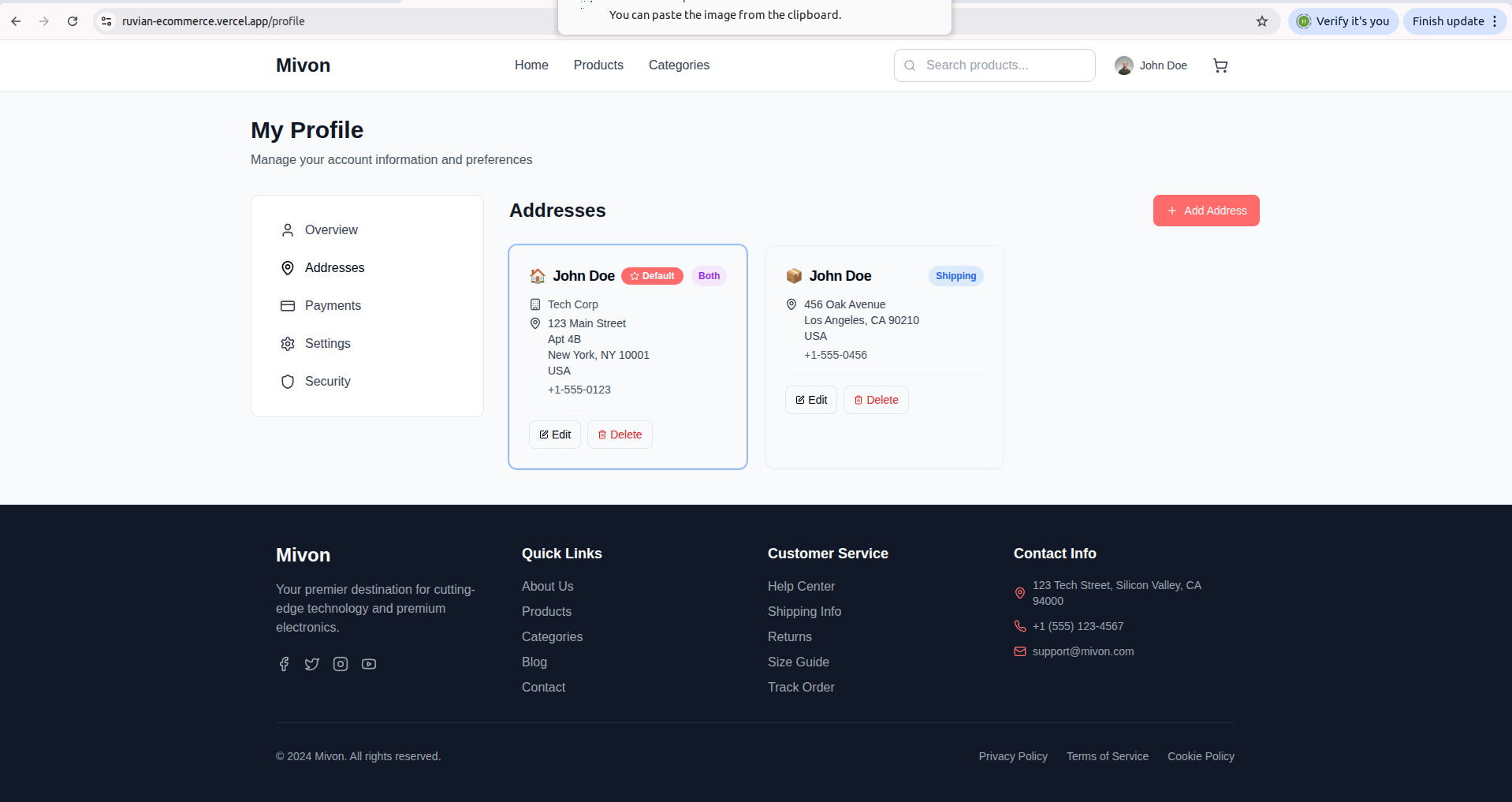This screenshot has width=1512, height=802.
Task: Delete the 123 Main Street address
Action: click(x=620, y=435)
